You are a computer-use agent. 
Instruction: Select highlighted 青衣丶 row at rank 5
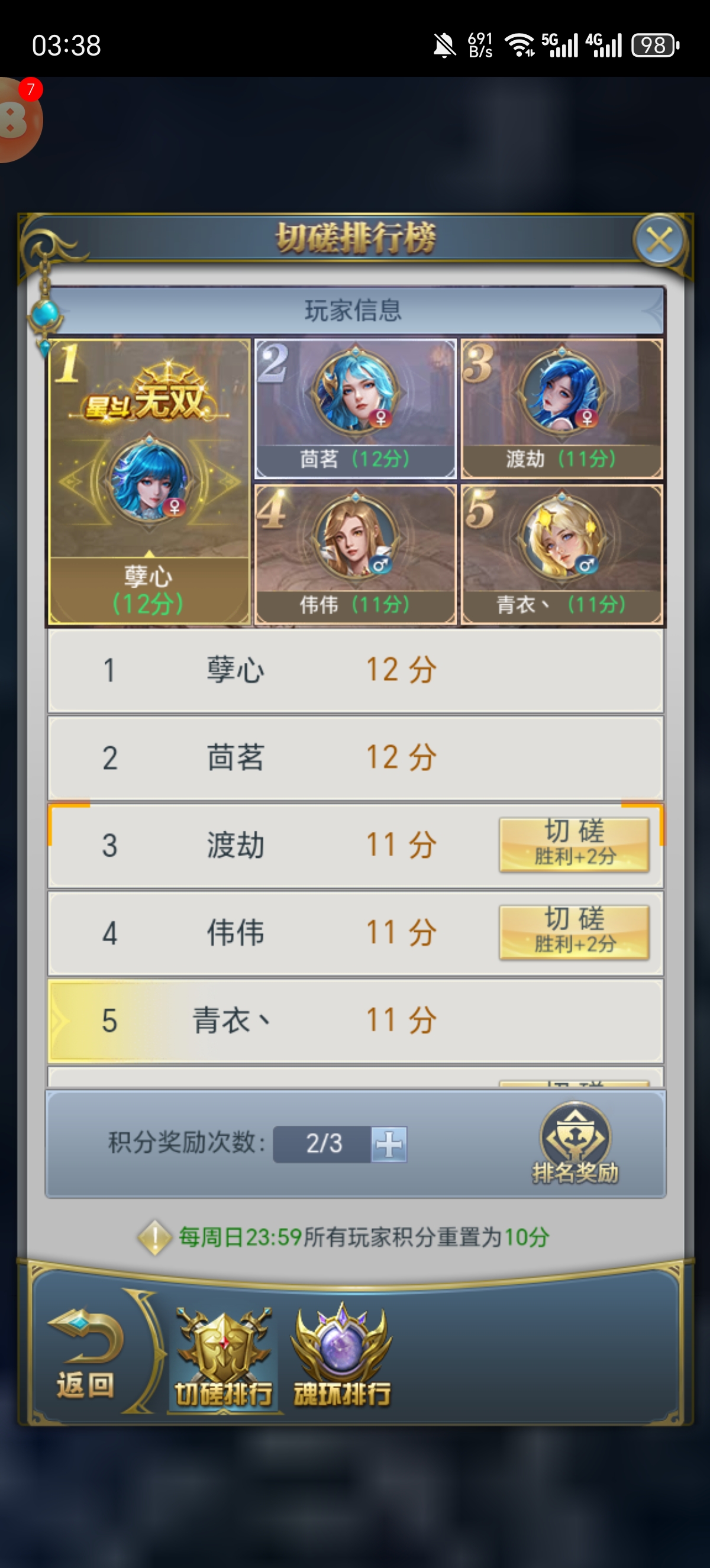pyautogui.click(x=356, y=1021)
